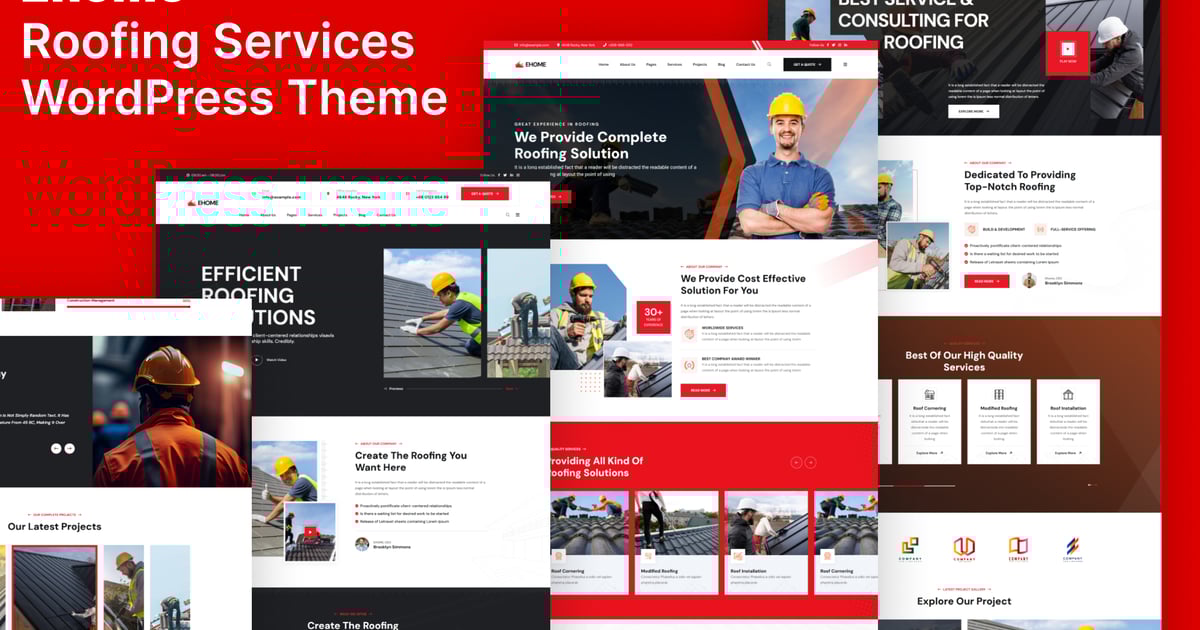Screen dimensions: 1200x630
Task: Click Full-Service Offering icon
Action: pos(1042,229)
